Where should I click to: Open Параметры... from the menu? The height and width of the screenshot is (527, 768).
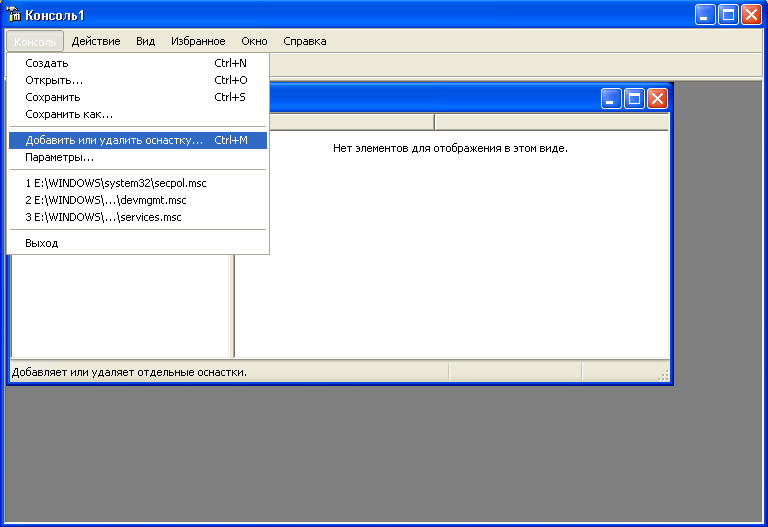click(x=138, y=157)
